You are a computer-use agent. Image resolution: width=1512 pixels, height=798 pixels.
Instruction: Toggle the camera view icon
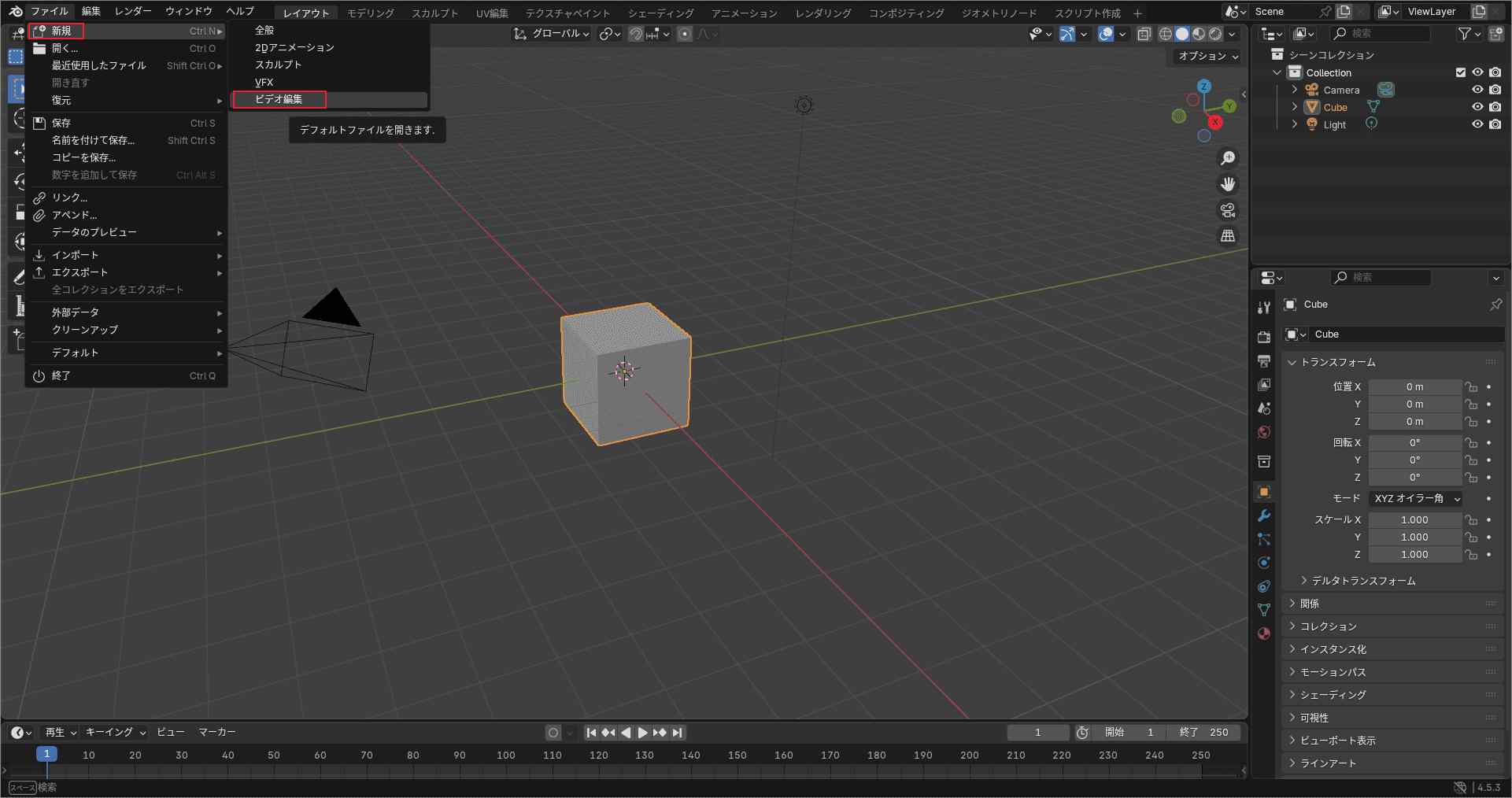(x=1227, y=210)
